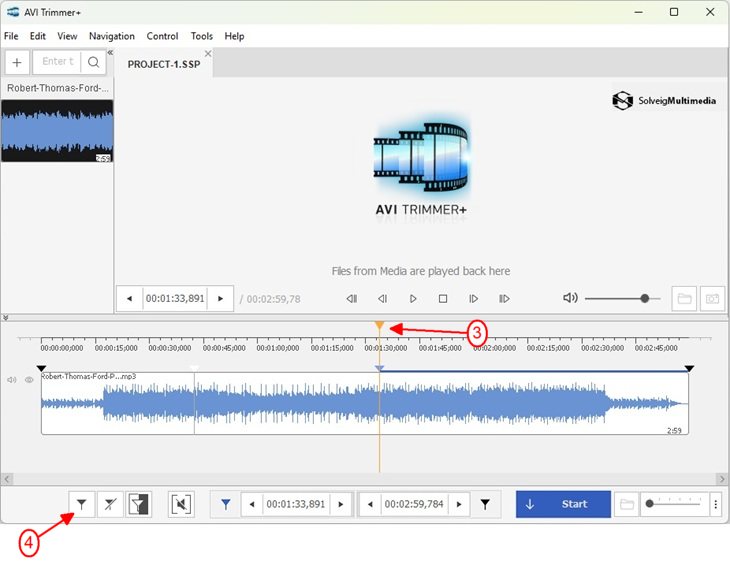Screen dimensions: 730x565
Task: Collapse the timeline panel with down chevrons
Action: (x=5, y=318)
